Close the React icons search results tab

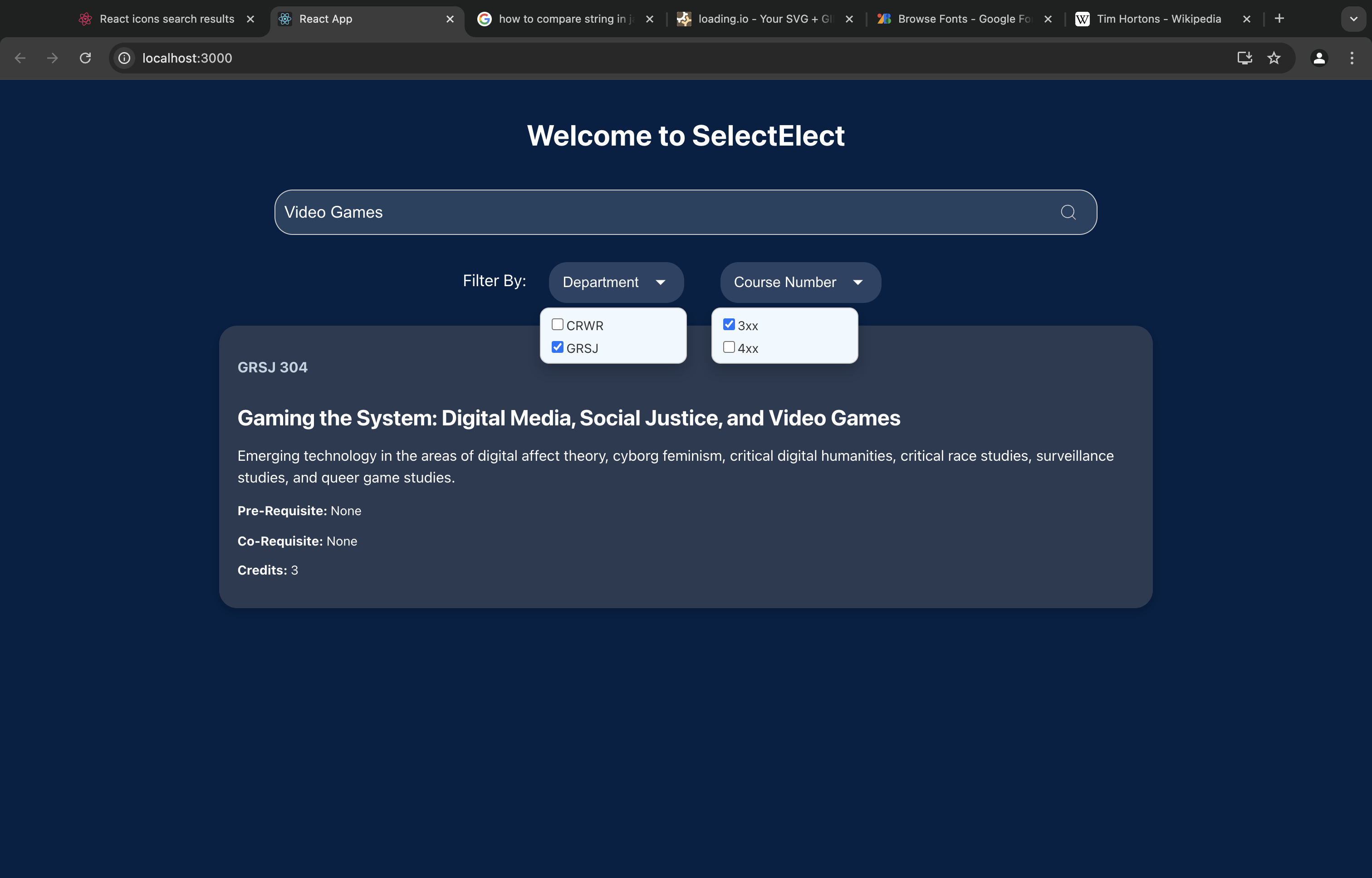pyautogui.click(x=250, y=19)
